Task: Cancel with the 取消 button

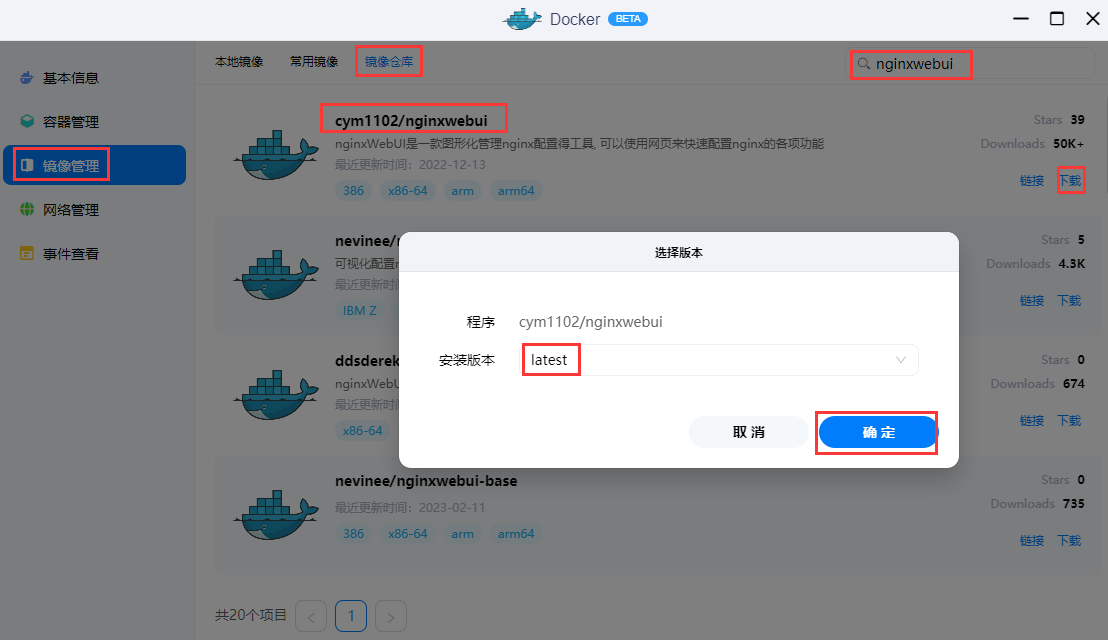Action: click(x=748, y=432)
